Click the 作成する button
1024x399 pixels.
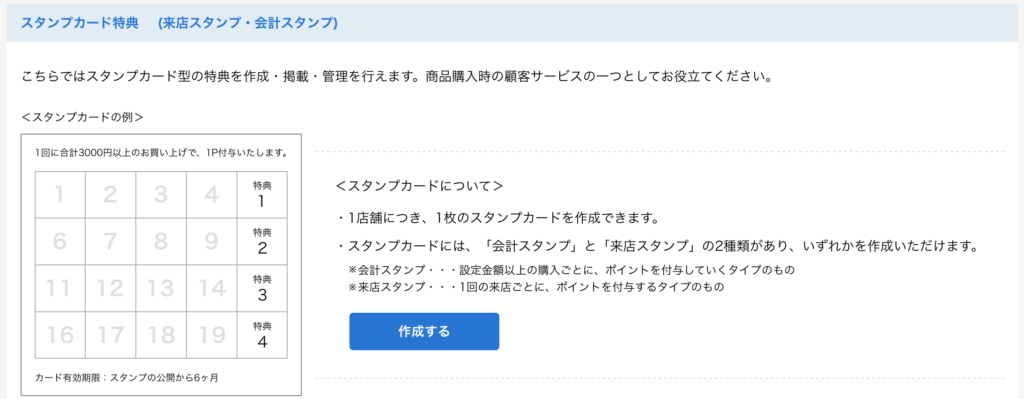(x=424, y=331)
